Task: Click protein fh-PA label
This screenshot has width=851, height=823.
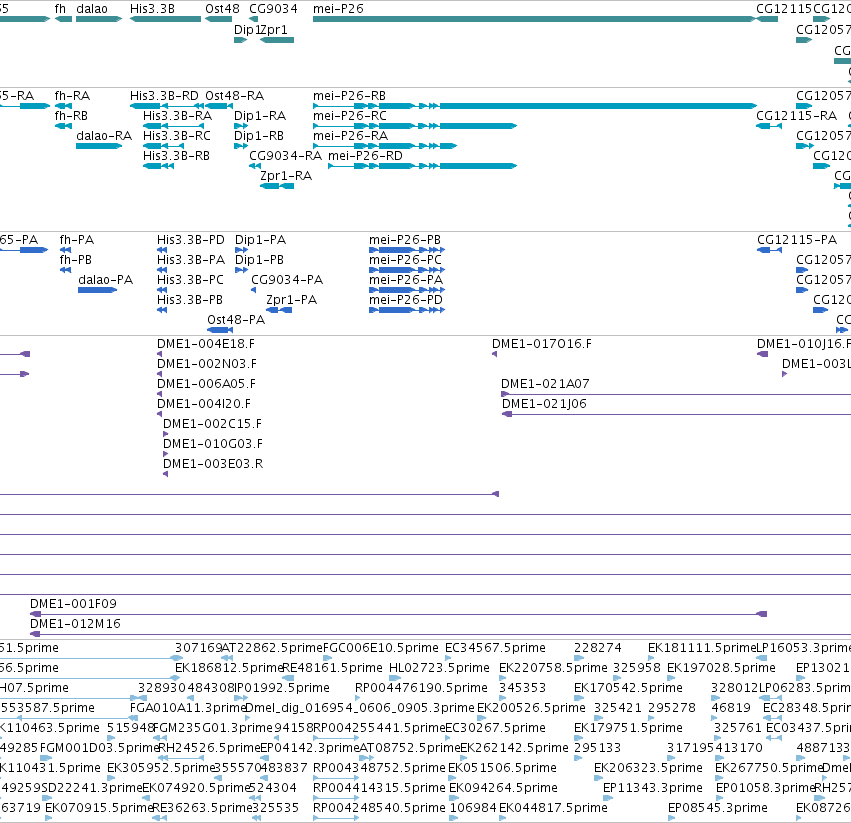Action: click(x=77, y=240)
